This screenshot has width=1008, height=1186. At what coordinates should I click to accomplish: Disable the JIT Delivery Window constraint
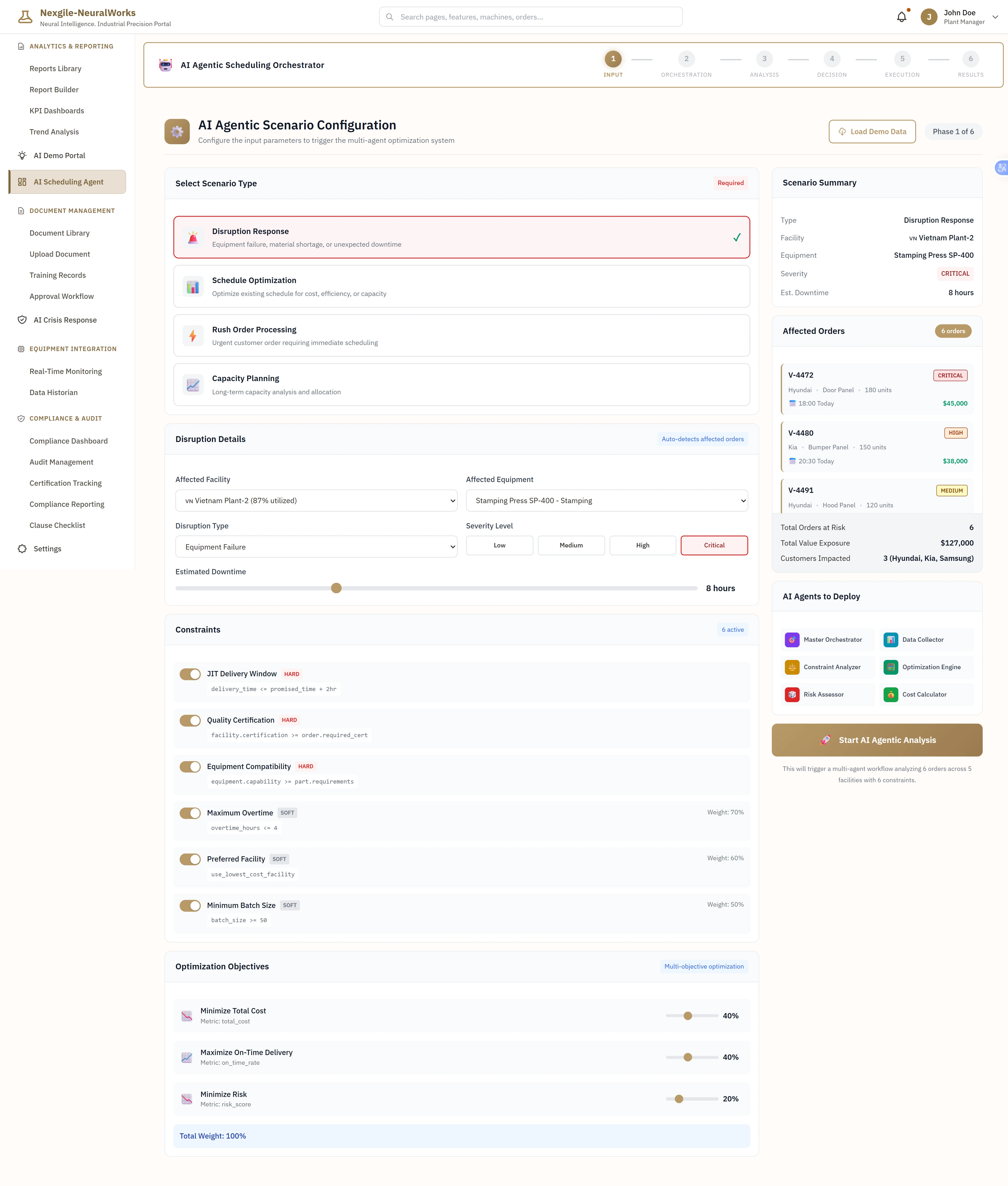(x=190, y=674)
